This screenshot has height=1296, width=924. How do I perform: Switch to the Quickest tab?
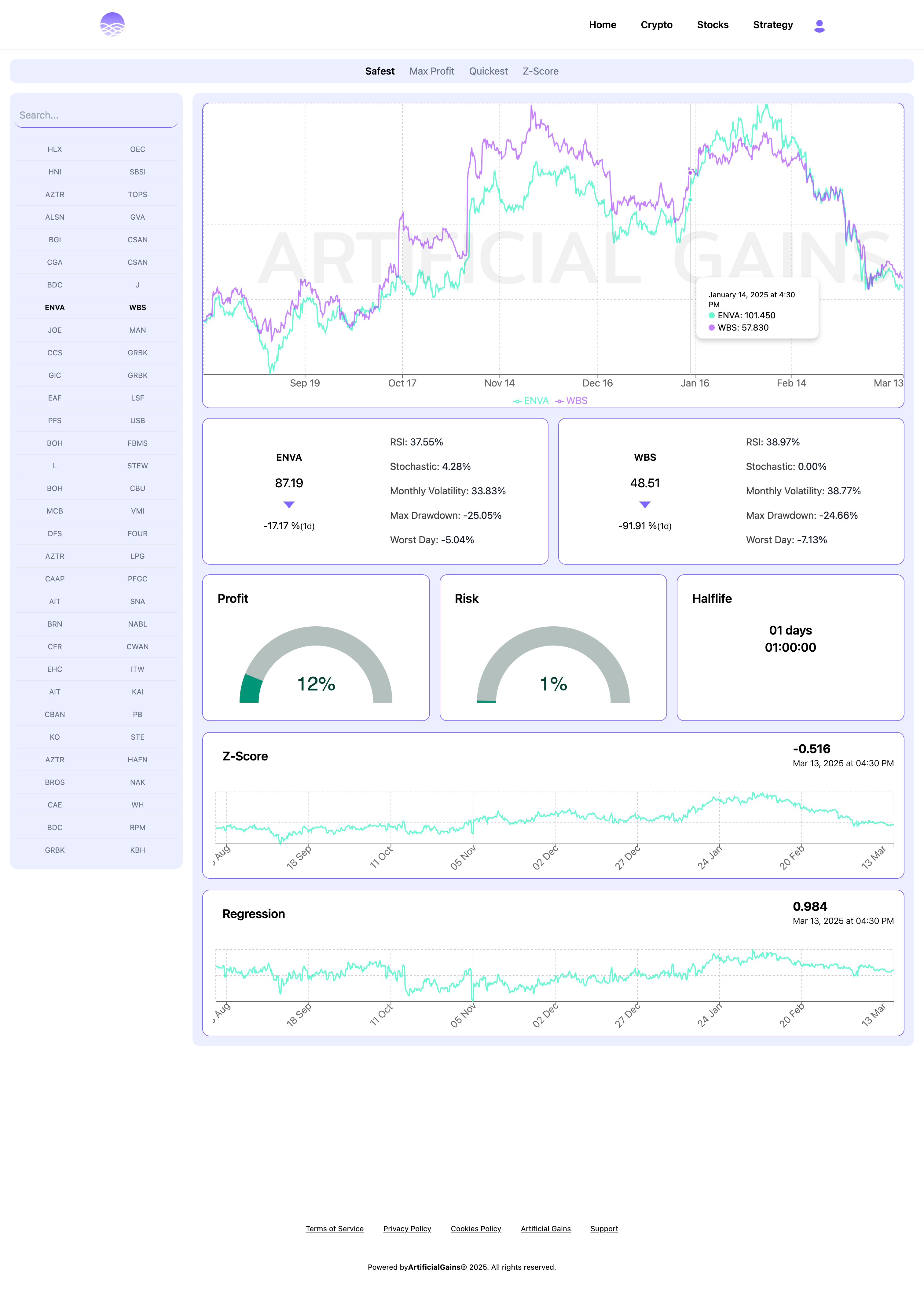point(488,71)
